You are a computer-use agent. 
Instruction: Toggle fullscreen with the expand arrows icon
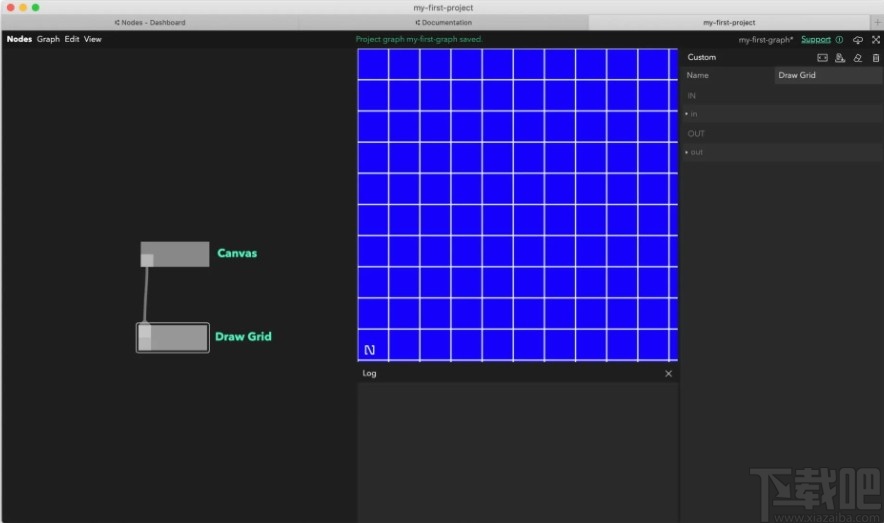pos(876,39)
